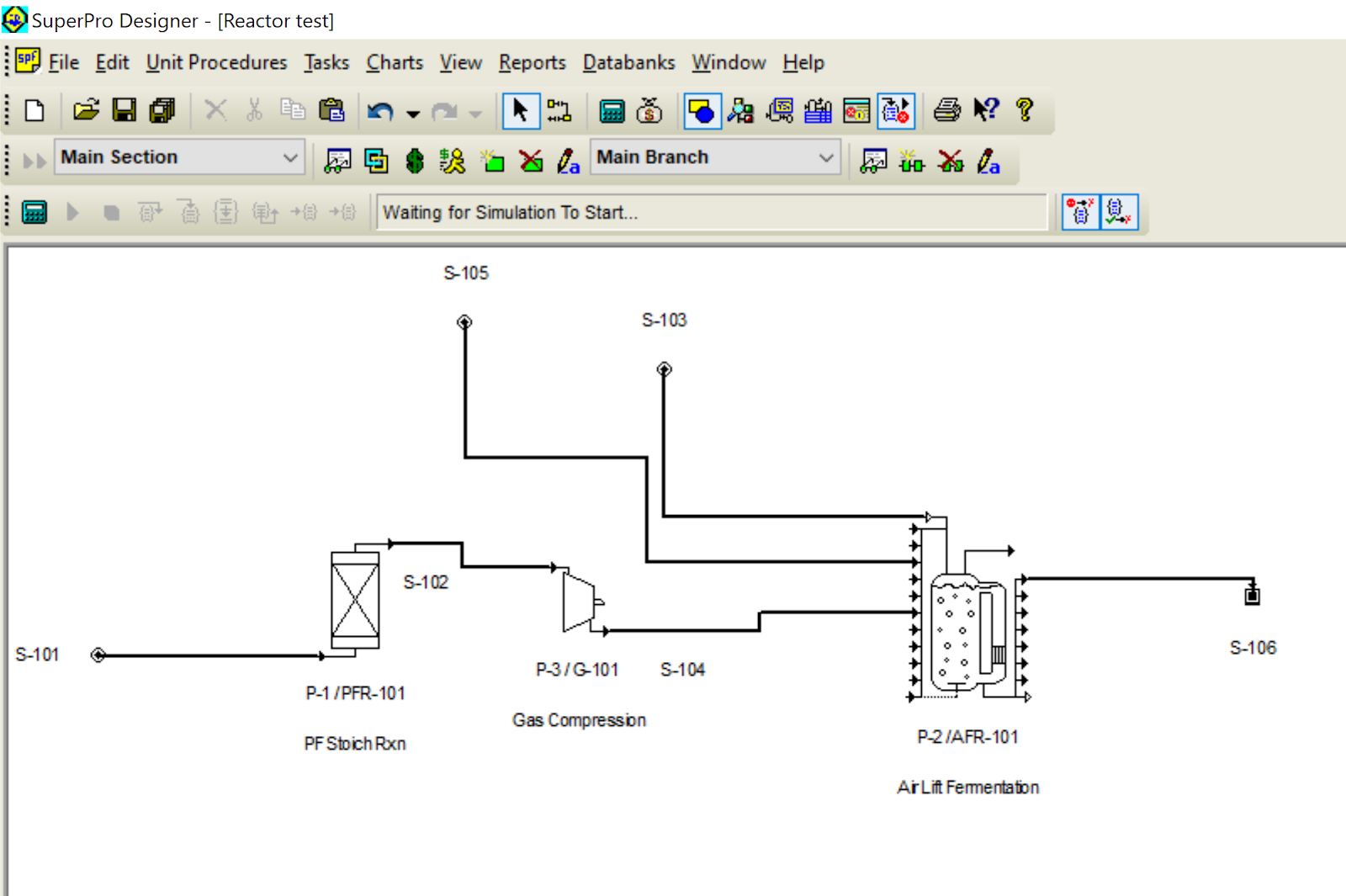Toggle the red stop breakpoint procedure icon
This screenshot has width=1346, height=896.
pyautogui.click(x=1080, y=212)
